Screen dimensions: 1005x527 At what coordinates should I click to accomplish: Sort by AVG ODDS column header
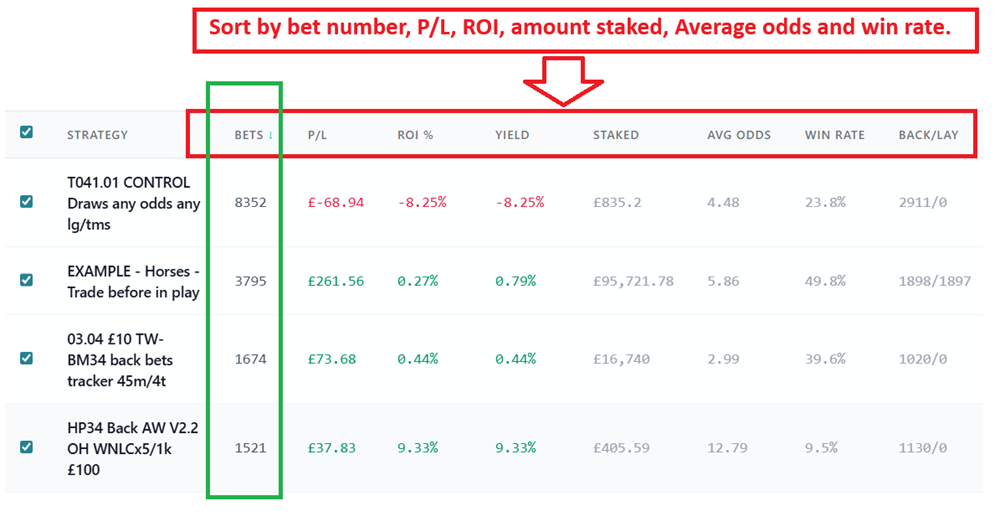pos(739,135)
